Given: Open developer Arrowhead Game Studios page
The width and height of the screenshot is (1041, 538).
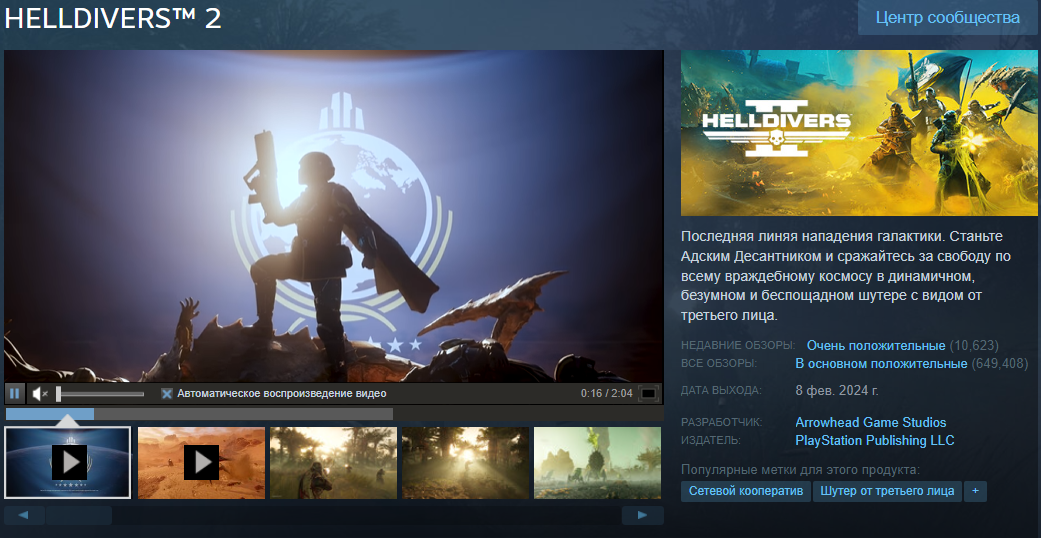Looking at the screenshot, I should coord(870,422).
